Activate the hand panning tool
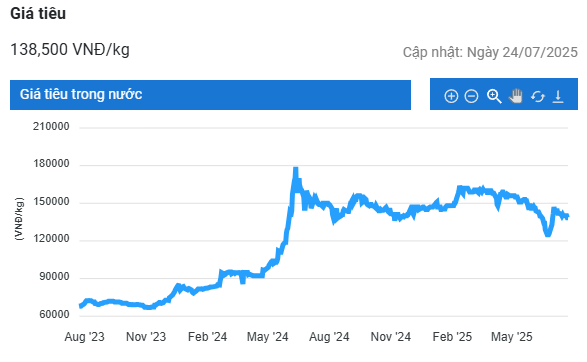Image resolution: width=587 pixels, height=362 pixels. [516, 96]
